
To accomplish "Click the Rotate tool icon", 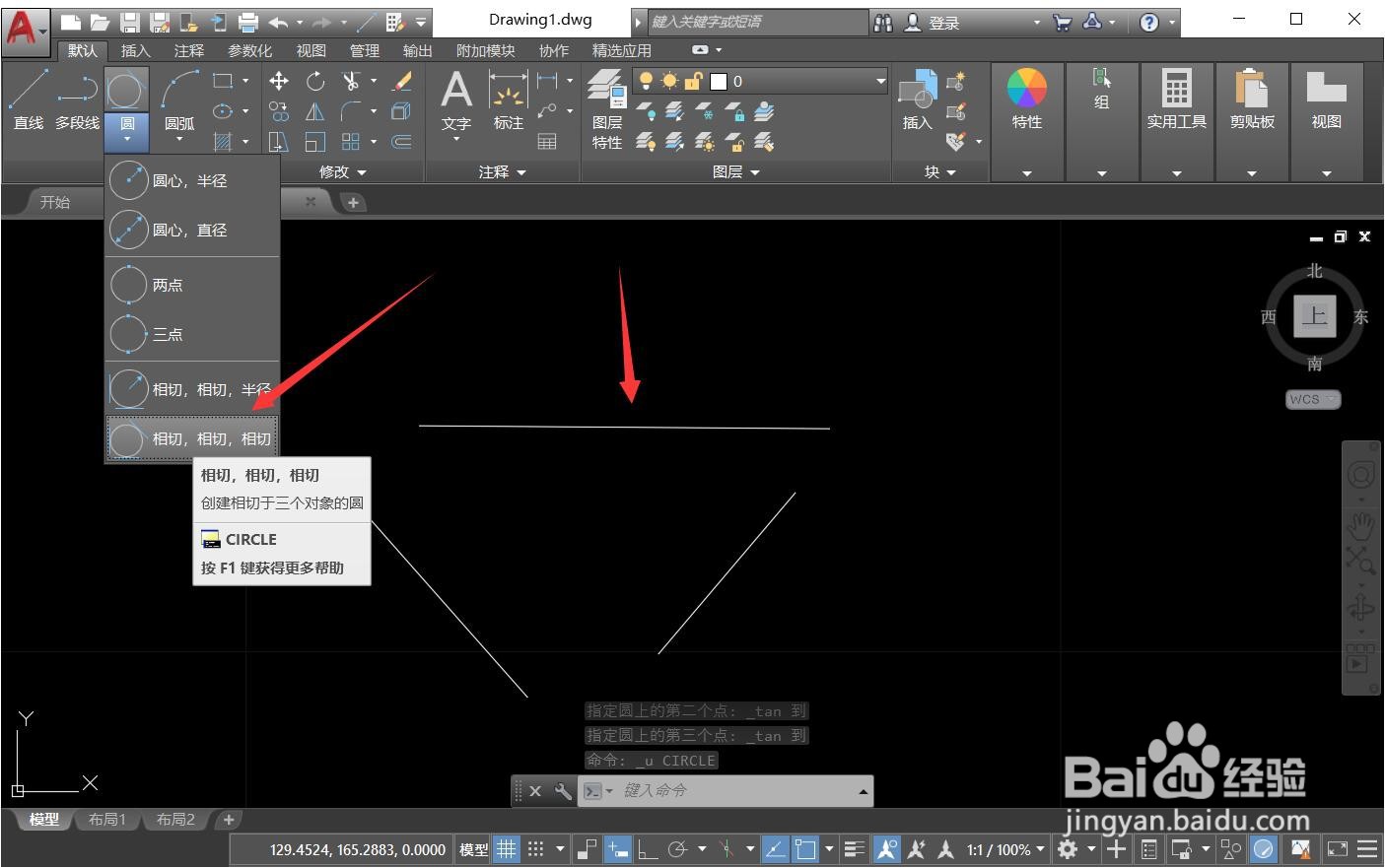I will [x=315, y=81].
